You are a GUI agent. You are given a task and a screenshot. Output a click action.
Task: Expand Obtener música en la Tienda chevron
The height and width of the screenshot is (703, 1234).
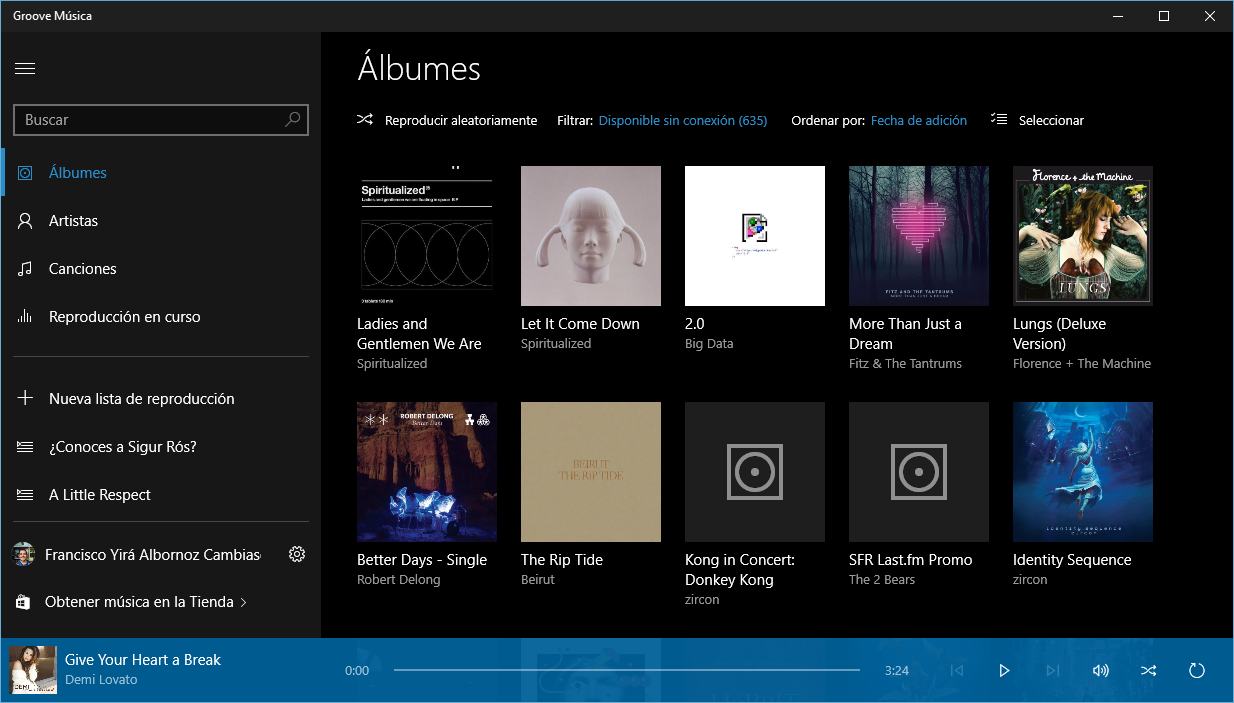243,602
